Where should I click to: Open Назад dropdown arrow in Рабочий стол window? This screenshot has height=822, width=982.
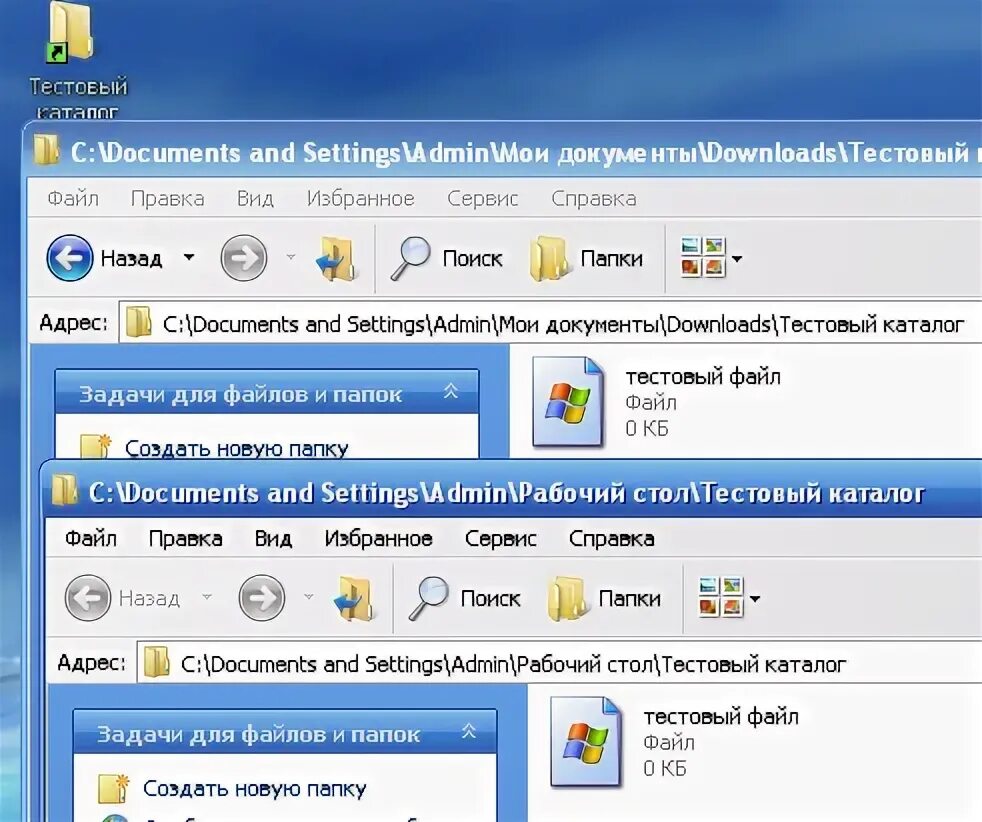tap(207, 597)
